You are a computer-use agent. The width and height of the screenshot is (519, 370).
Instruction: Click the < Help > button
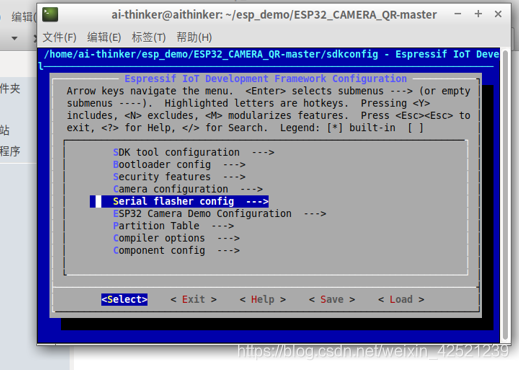point(263,299)
